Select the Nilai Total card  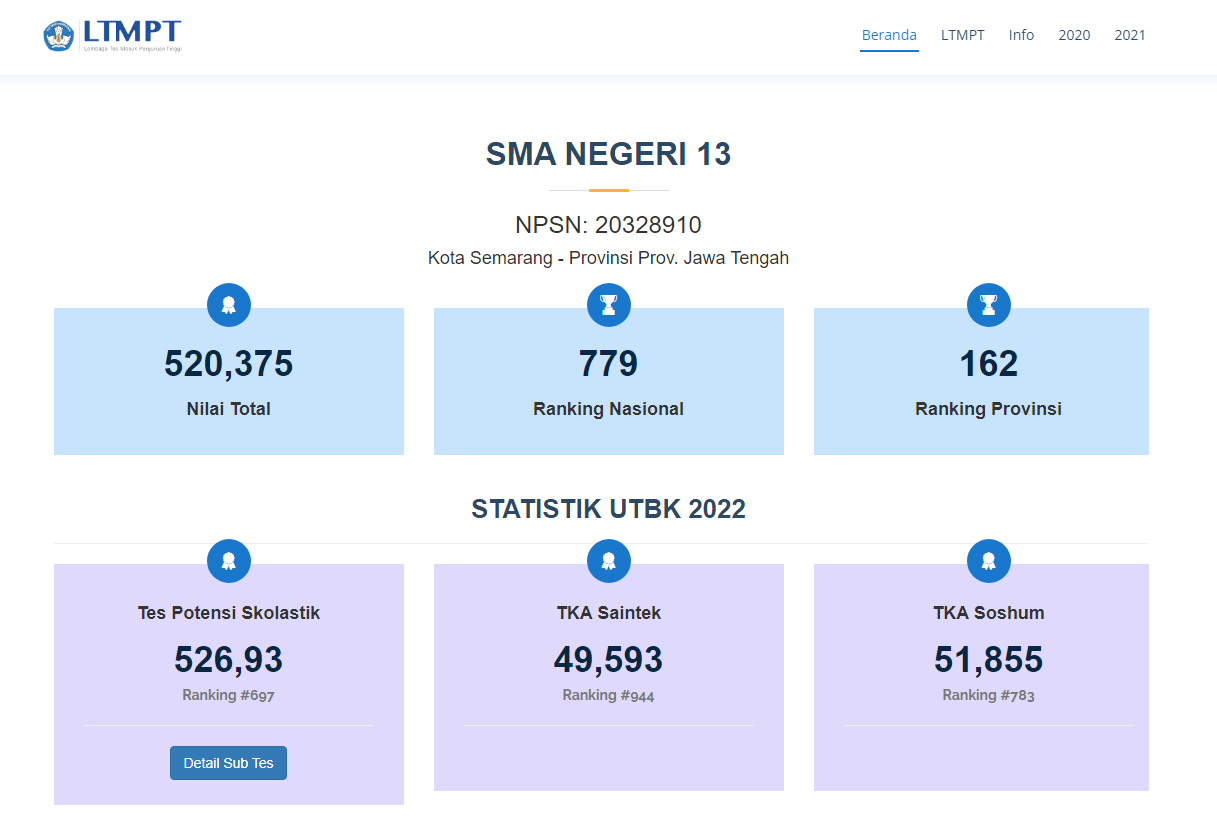pyautogui.click(x=228, y=381)
